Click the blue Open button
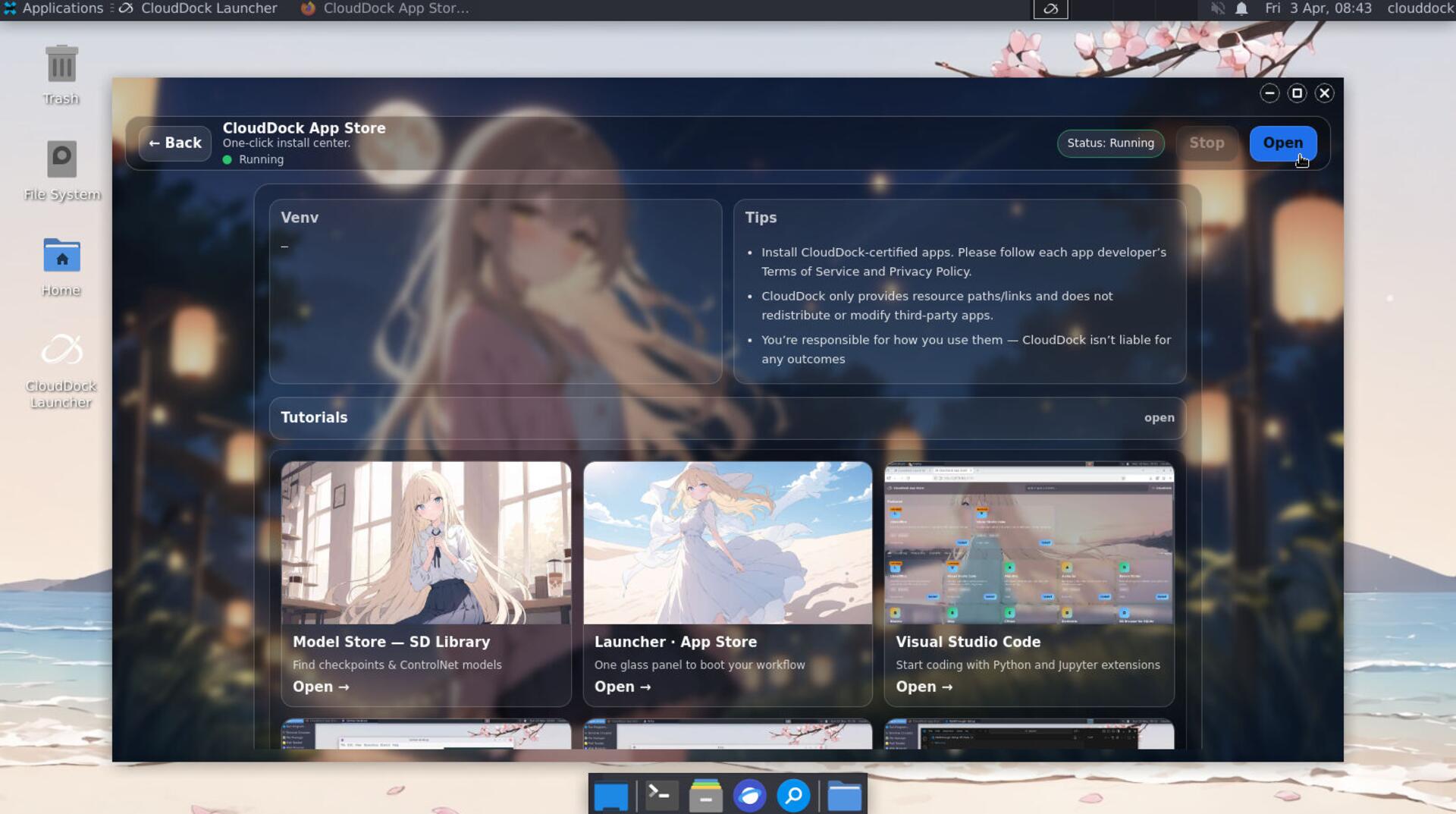1456x814 pixels. 1282,143
